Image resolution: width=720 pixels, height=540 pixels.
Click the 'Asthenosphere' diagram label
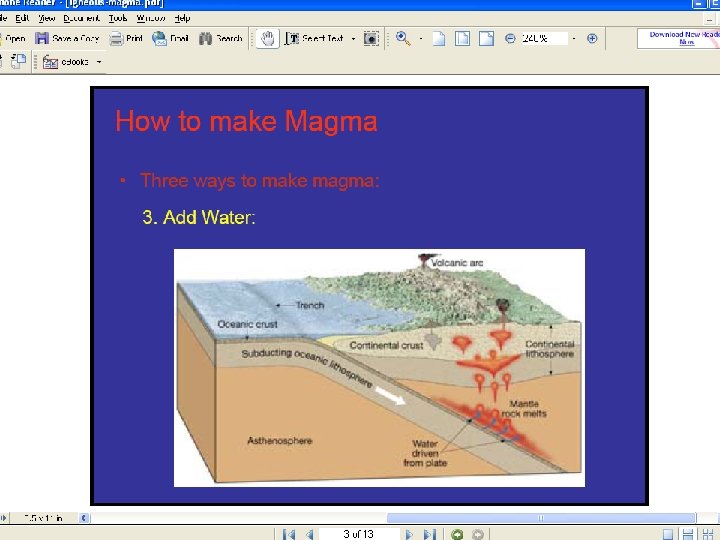point(280,441)
